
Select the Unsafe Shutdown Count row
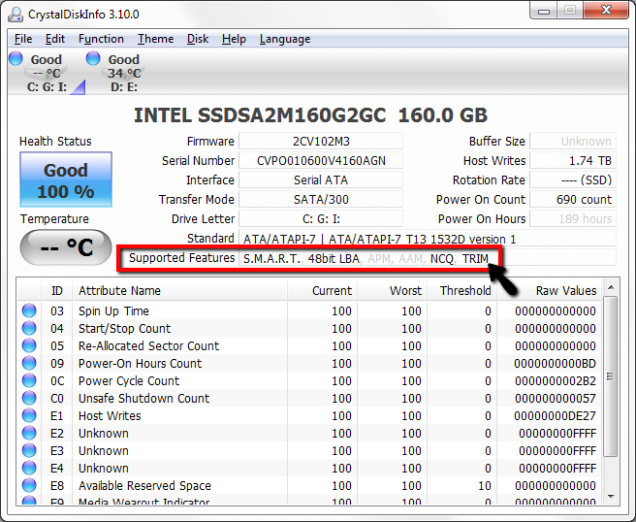pyautogui.click(x=309, y=398)
